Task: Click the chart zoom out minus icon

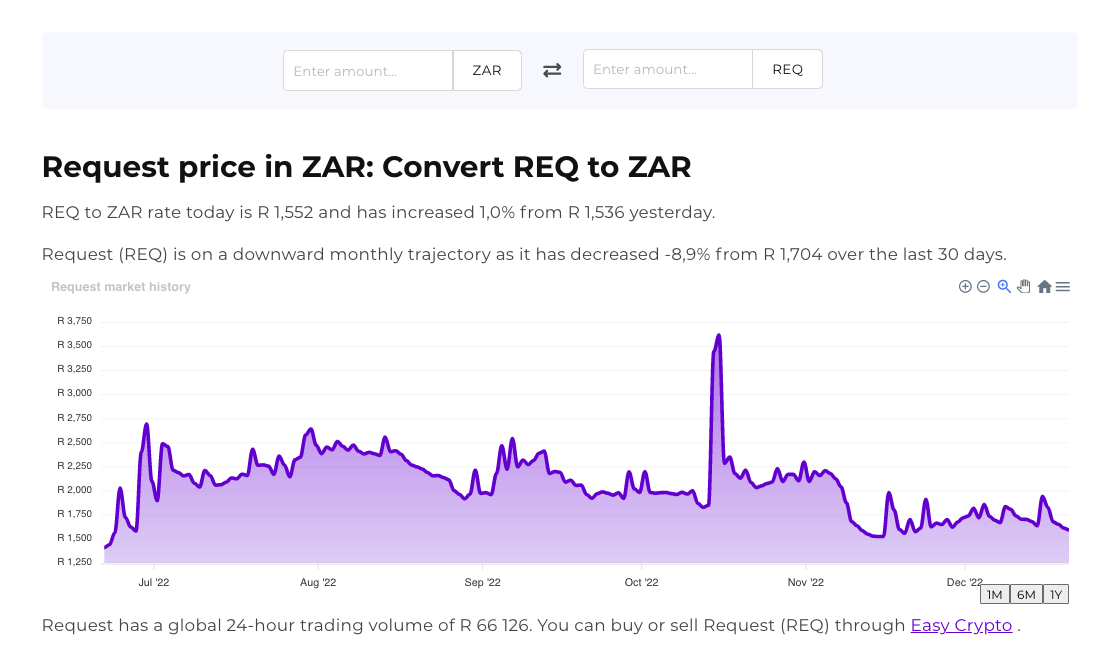Action: [x=983, y=287]
